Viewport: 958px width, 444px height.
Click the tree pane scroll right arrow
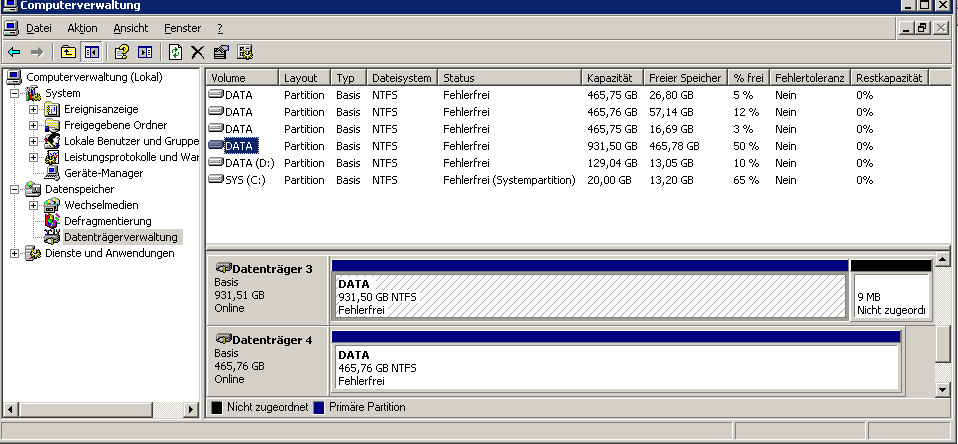[192, 409]
